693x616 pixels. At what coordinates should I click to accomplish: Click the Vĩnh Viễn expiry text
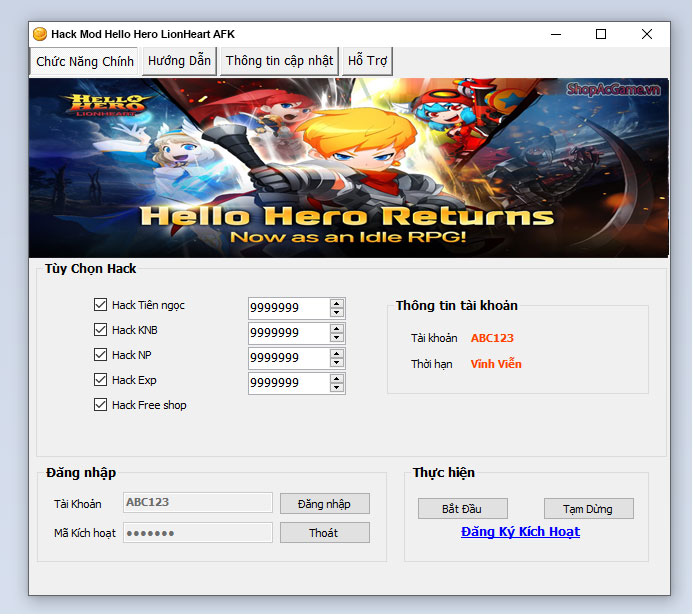pos(496,364)
